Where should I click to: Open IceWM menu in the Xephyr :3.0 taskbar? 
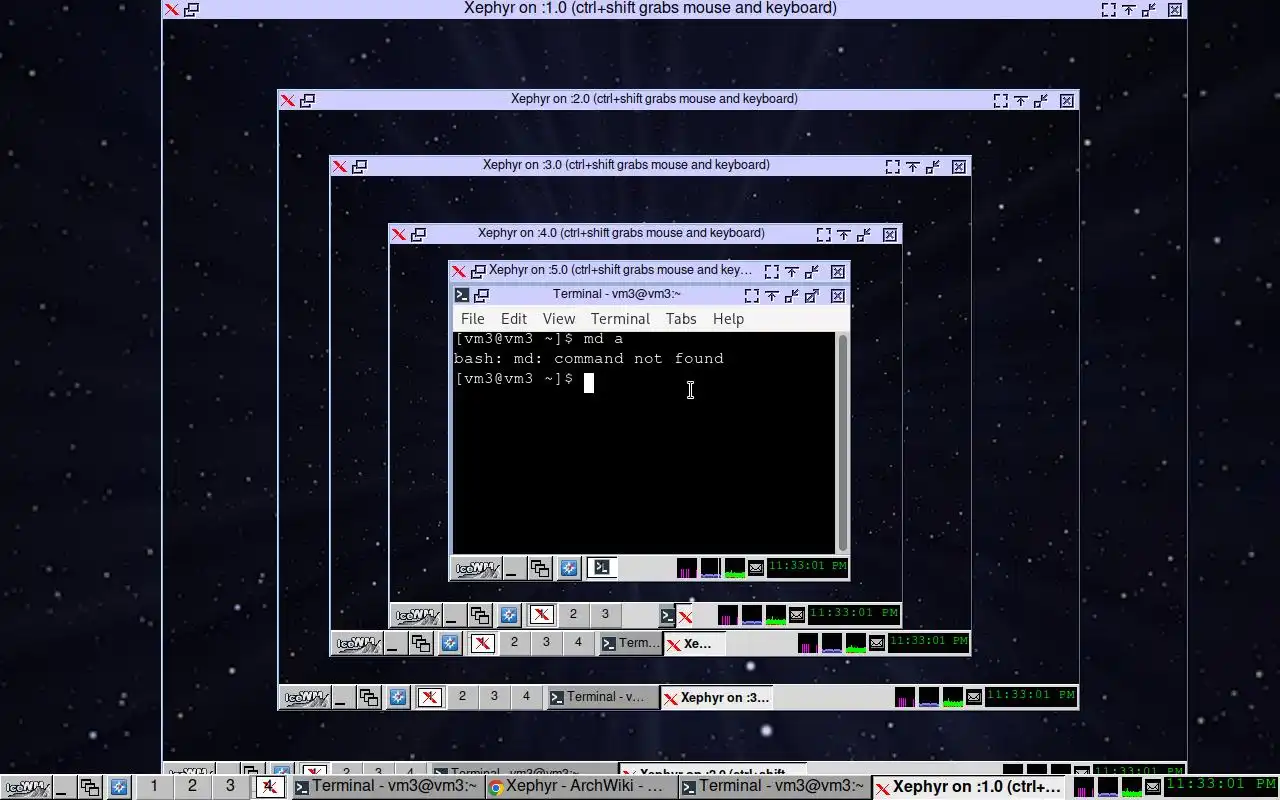tap(357, 644)
